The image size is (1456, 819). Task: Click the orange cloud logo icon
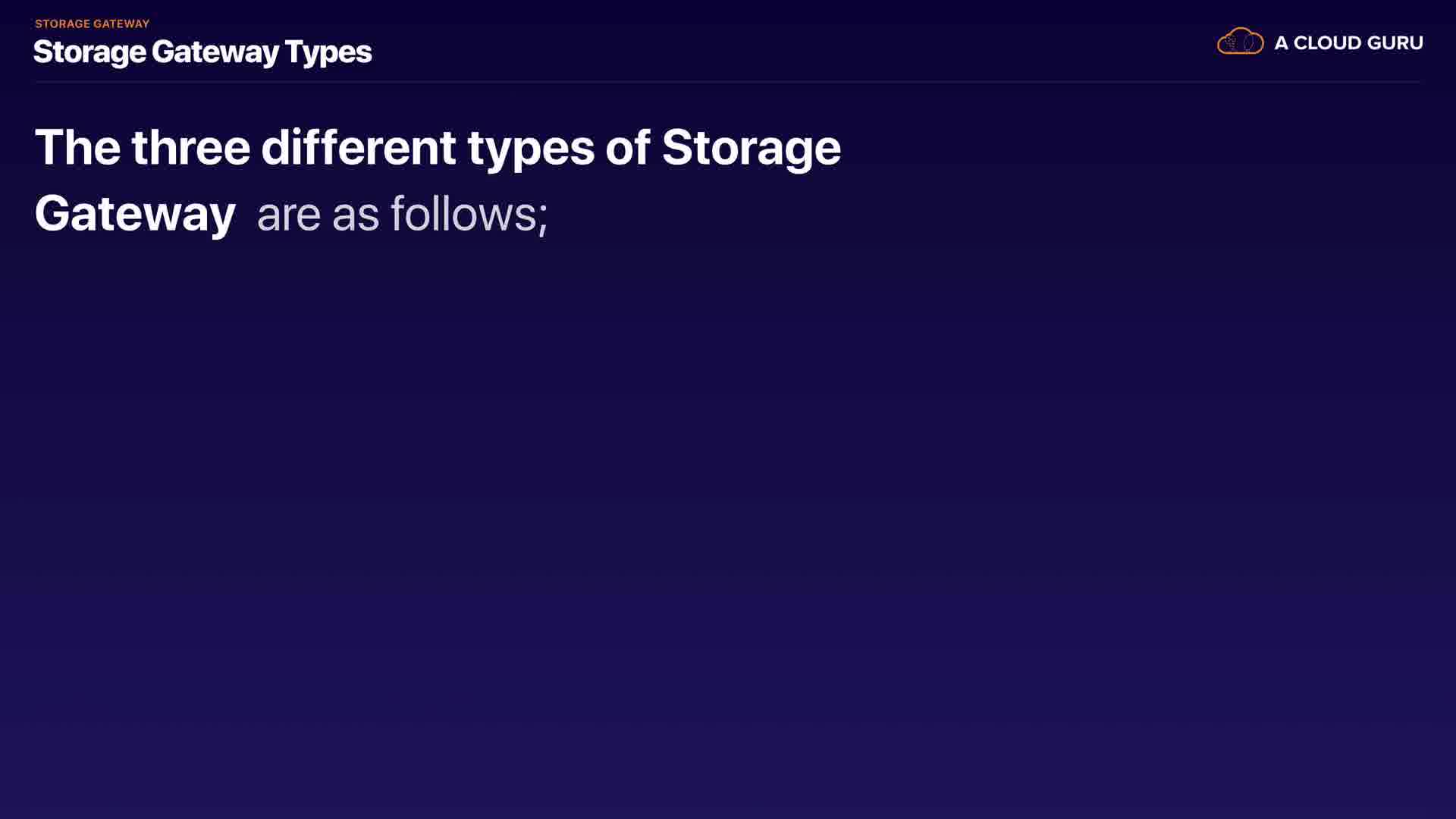tap(1240, 42)
